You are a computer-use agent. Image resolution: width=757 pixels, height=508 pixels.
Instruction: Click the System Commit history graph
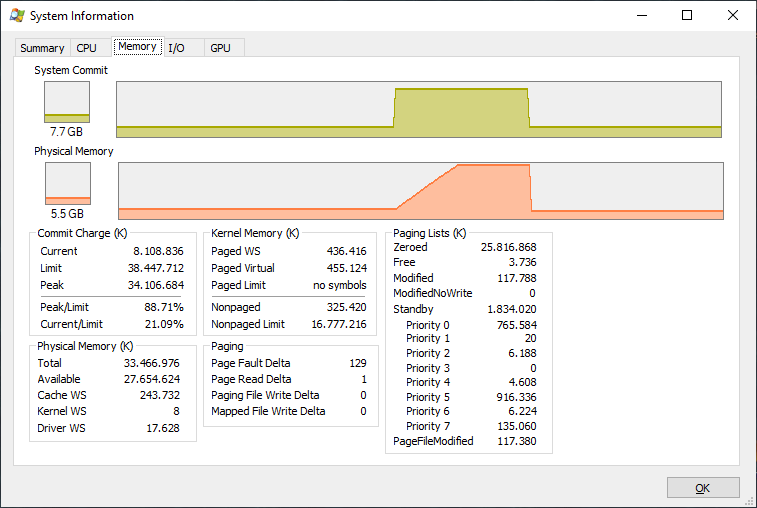(x=419, y=110)
